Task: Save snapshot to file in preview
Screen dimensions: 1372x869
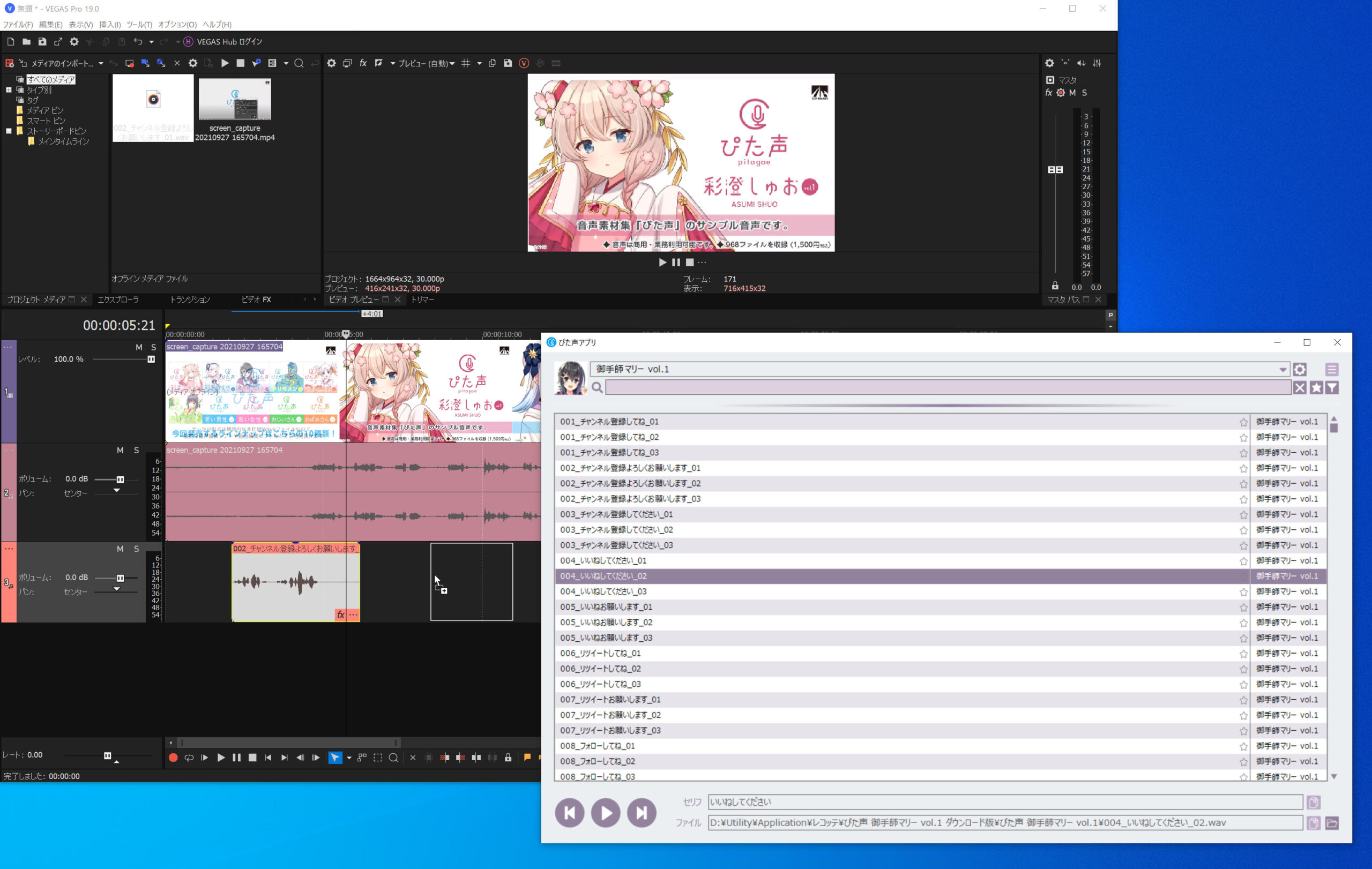Action: pos(508,63)
